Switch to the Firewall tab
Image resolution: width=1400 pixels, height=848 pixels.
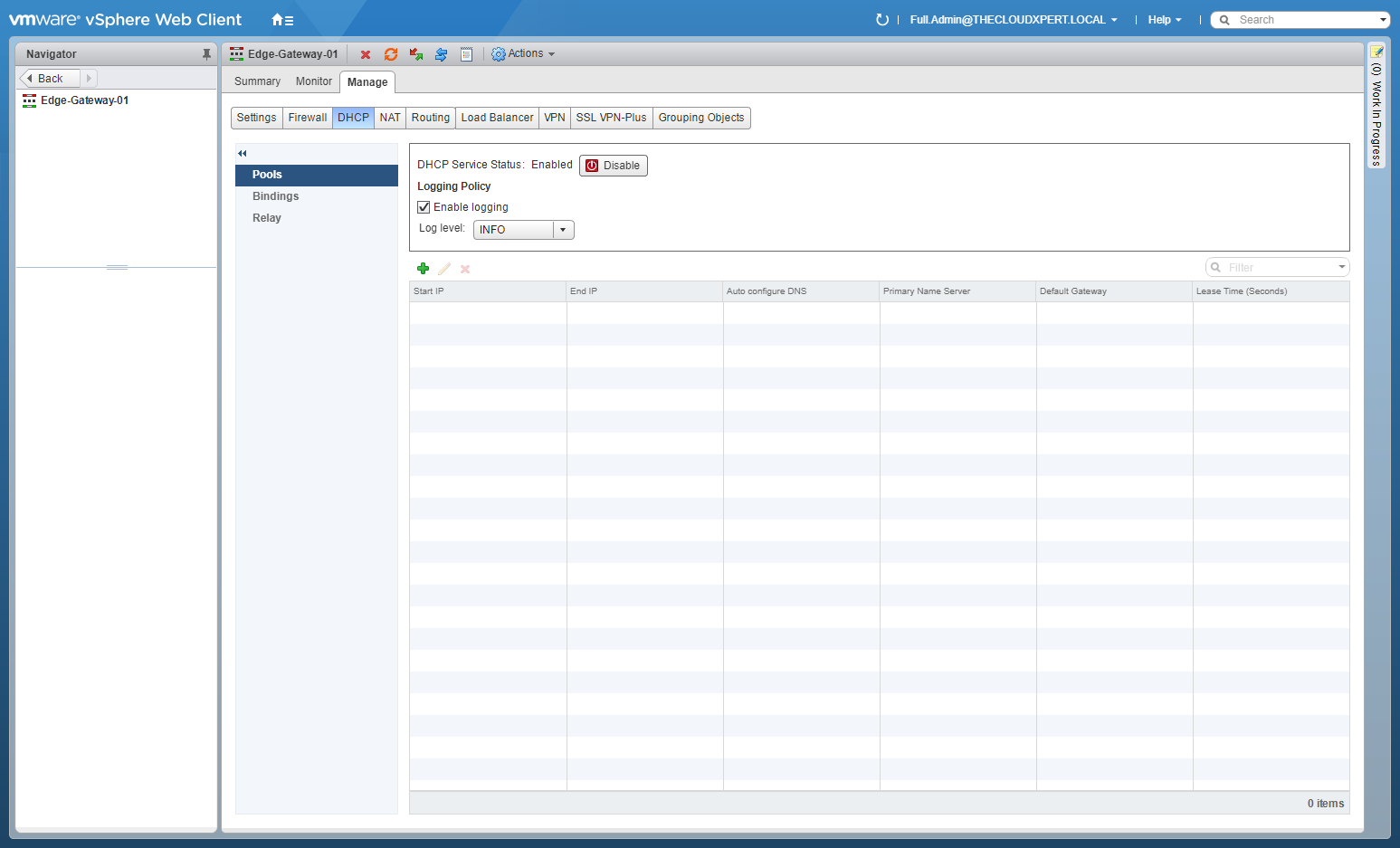308,118
